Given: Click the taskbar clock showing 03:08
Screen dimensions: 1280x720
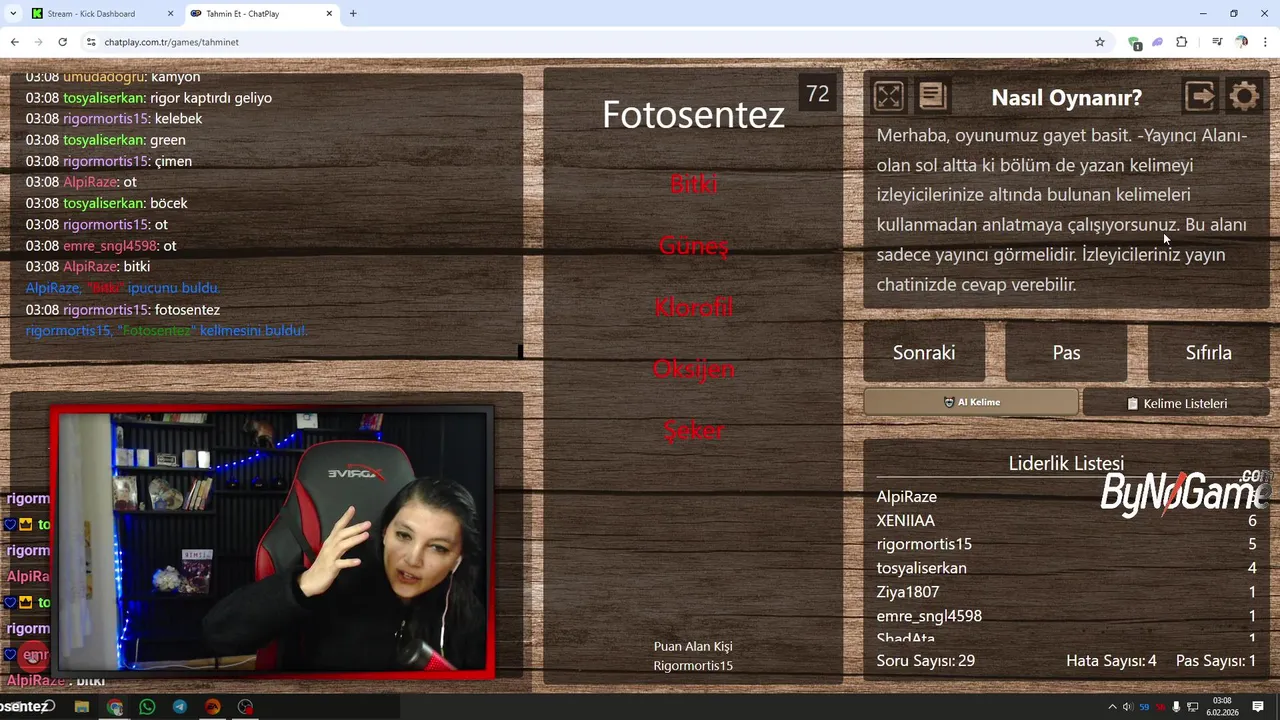Looking at the screenshot, I should (x=1222, y=707).
